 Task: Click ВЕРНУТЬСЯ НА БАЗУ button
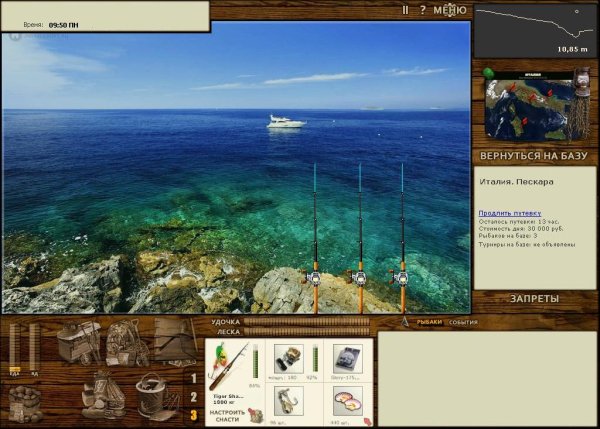[533, 156]
